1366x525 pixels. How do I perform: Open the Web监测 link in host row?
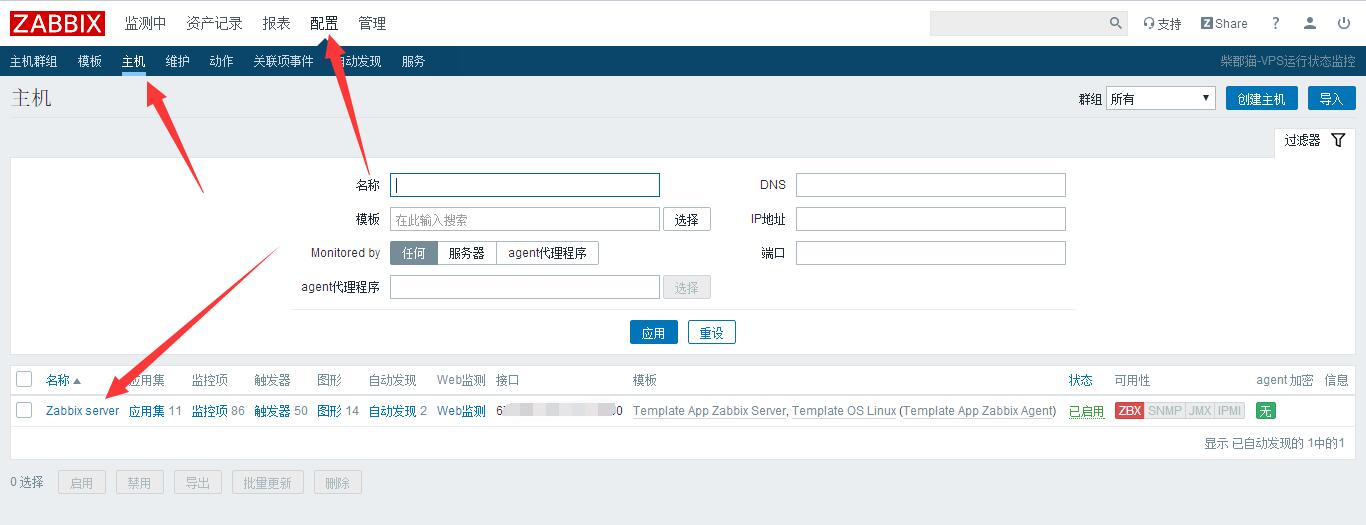(461, 411)
